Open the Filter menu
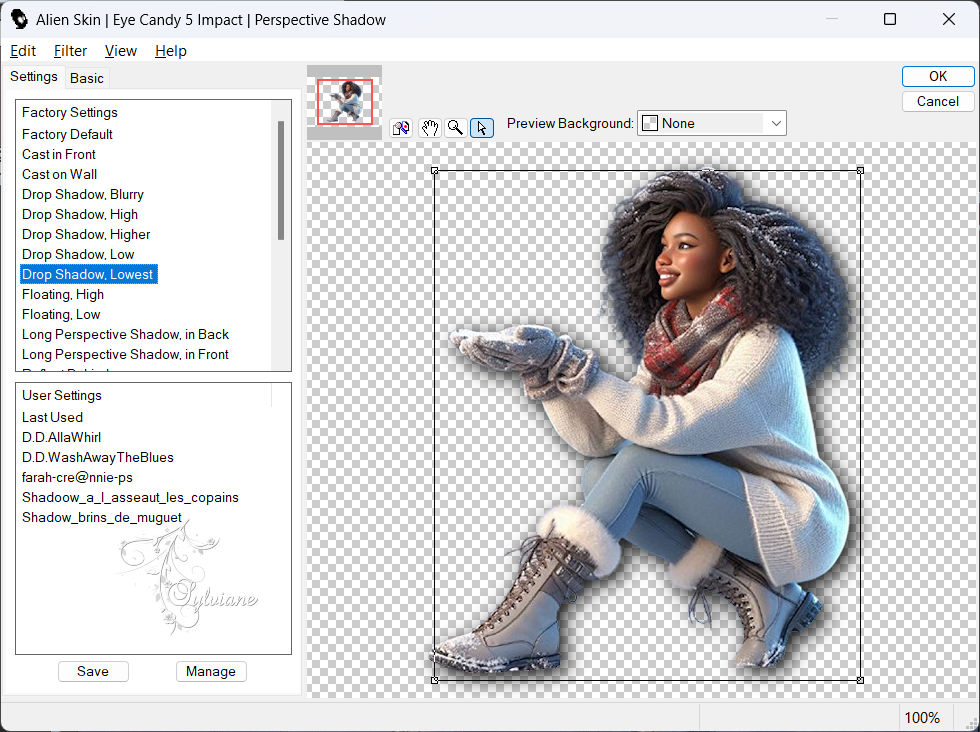The width and height of the screenshot is (980, 732). (70, 51)
